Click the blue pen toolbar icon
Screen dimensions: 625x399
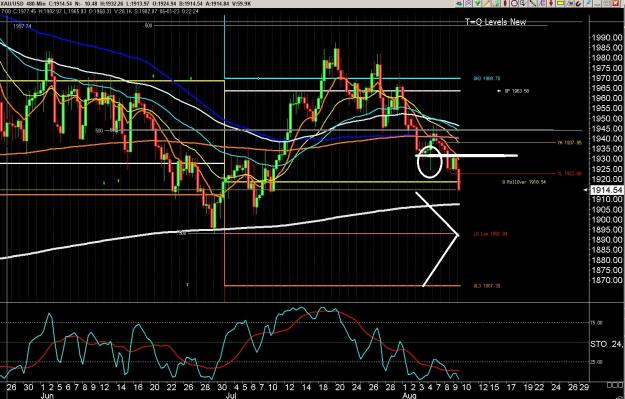(x=570, y=4)
